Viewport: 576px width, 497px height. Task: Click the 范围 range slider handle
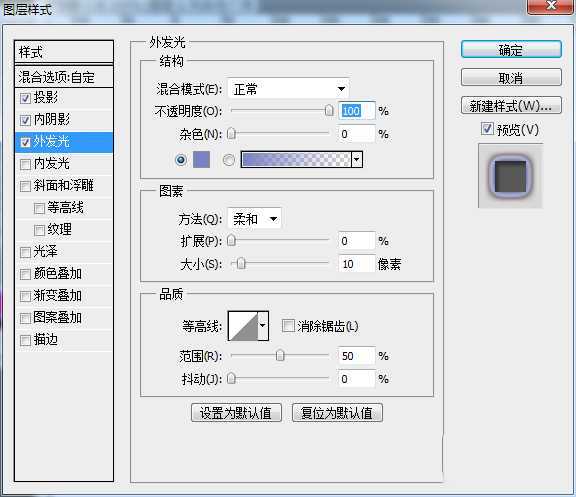click(x=280, y=355)
